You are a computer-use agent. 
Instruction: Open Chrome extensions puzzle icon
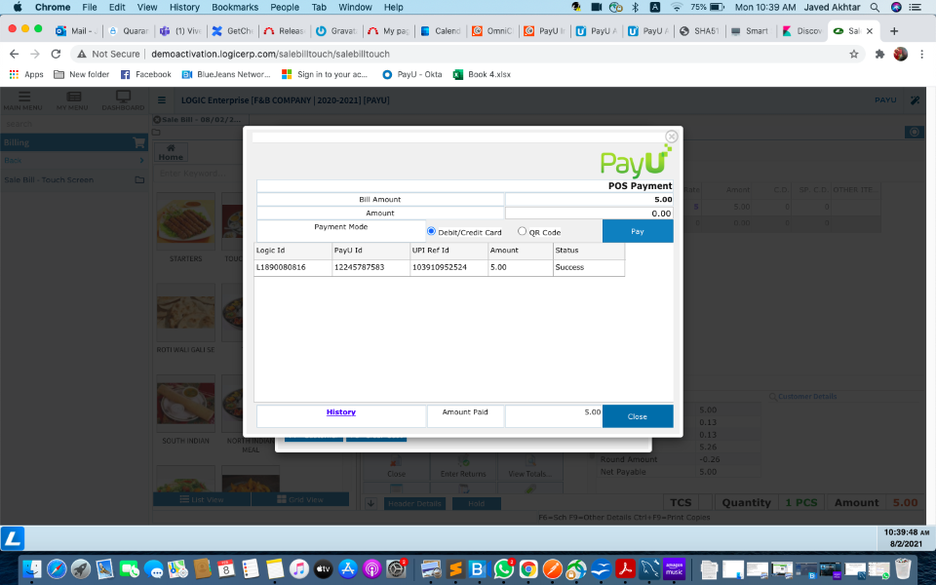click(x=879, y=54)
